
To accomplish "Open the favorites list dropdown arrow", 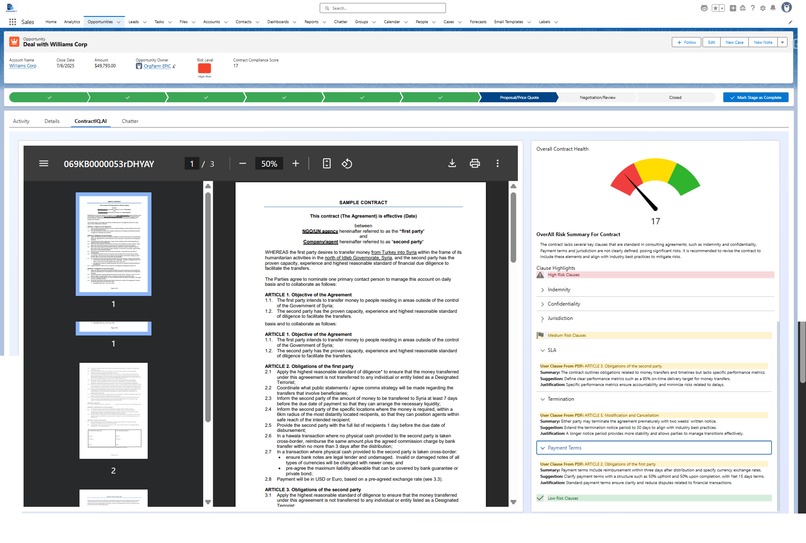I will point(722,8).
